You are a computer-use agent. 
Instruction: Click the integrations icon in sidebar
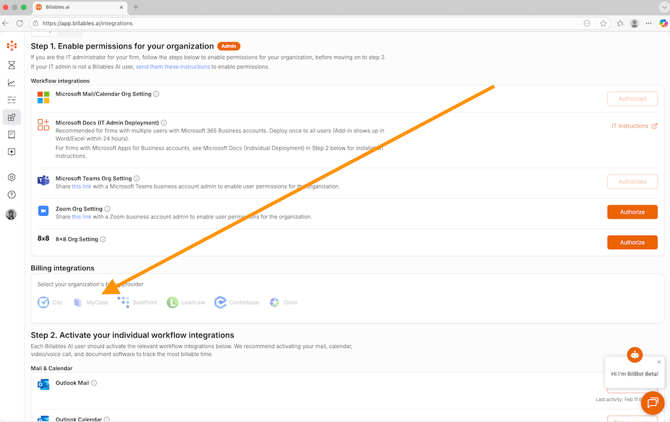(12, 117)
